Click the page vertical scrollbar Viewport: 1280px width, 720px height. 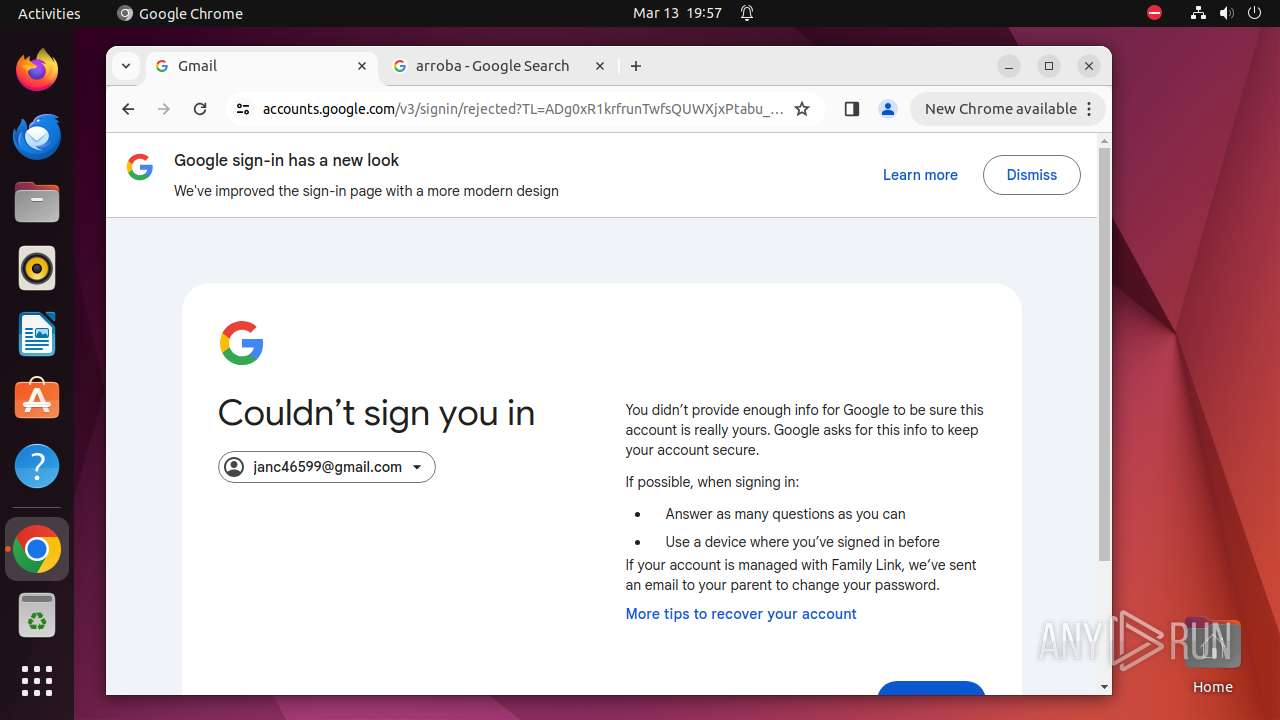tap(1104, 354)
